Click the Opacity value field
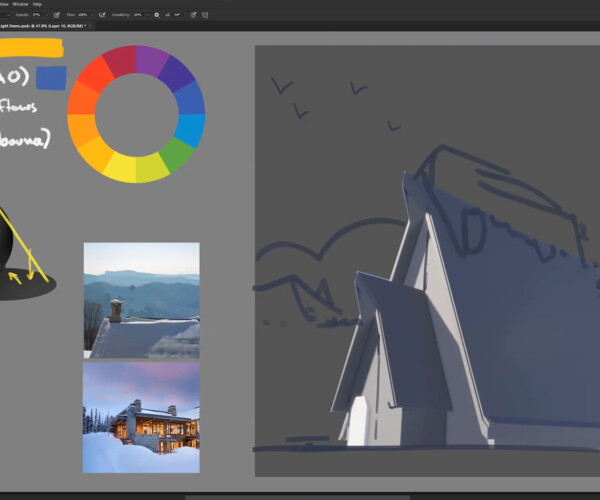 click(x=37, y=15)
